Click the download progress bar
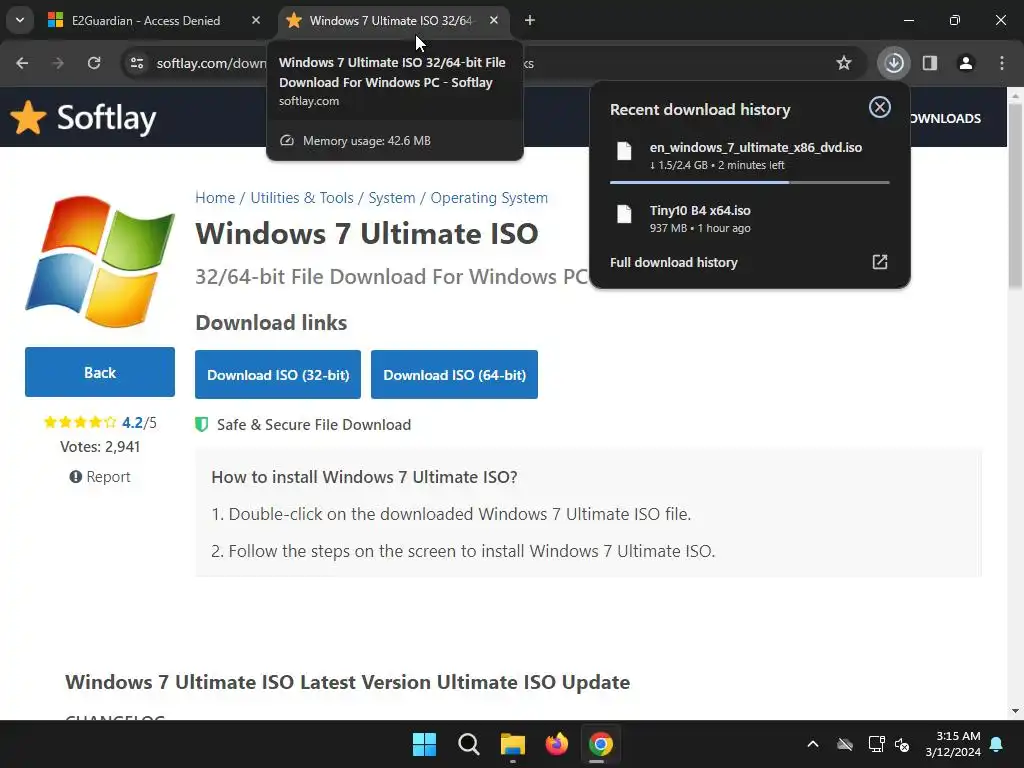 coord(750,182)
